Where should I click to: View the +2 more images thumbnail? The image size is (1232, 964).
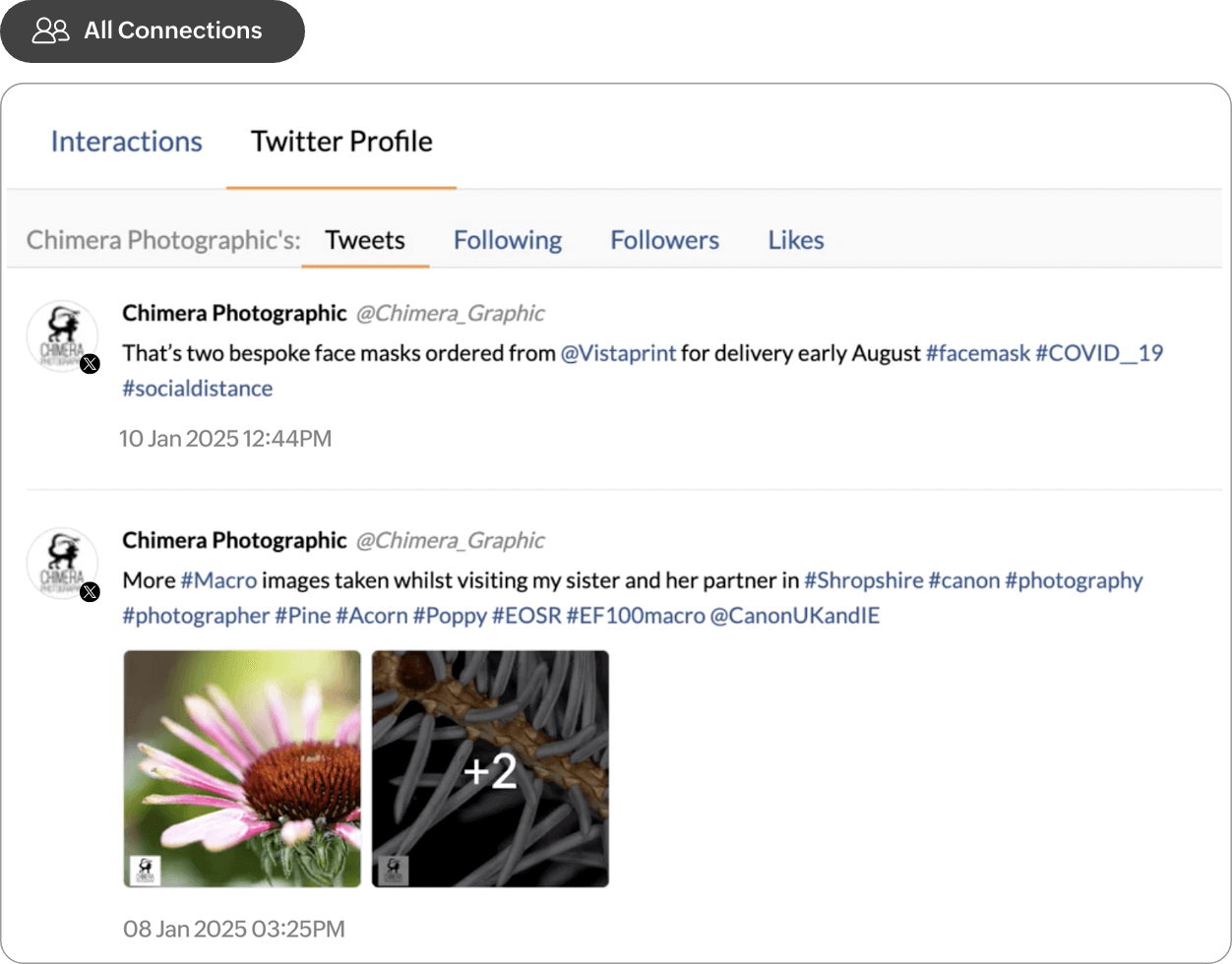click(x=490, y=768)
